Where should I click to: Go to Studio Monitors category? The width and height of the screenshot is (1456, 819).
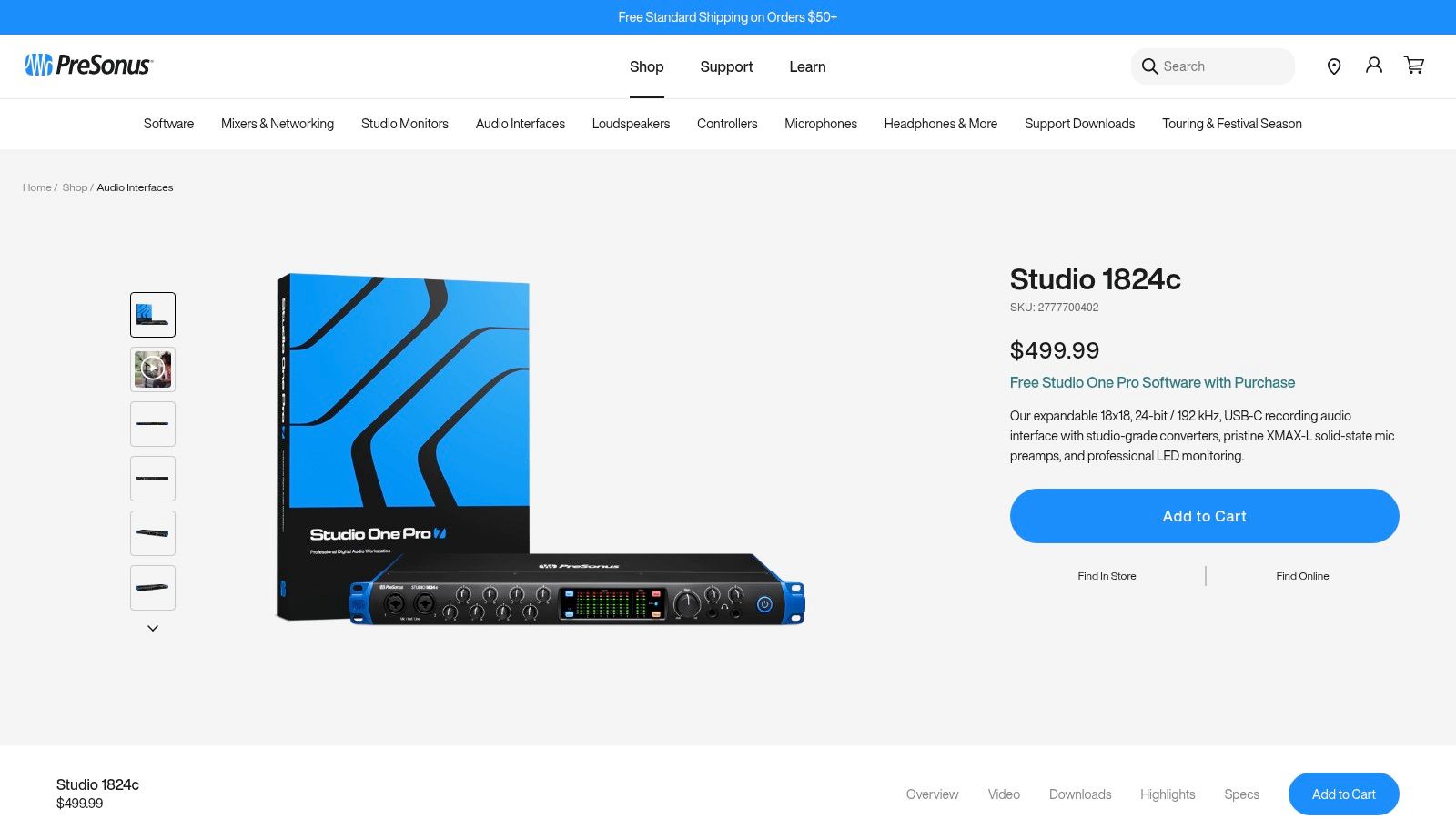[x=405, y=124]
